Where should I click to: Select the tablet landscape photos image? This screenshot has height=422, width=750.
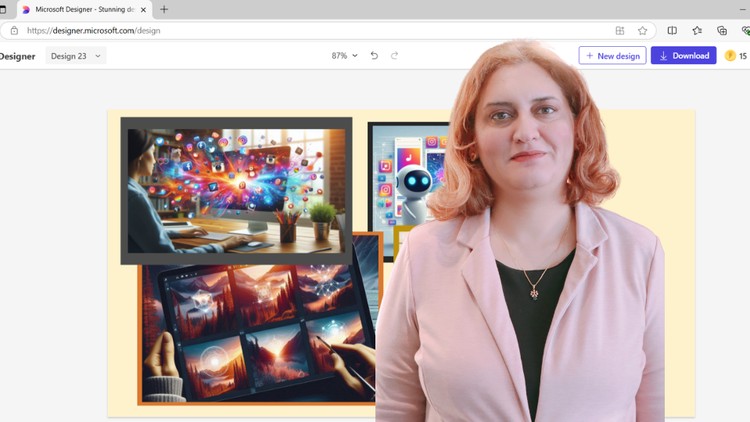[260, 330]
